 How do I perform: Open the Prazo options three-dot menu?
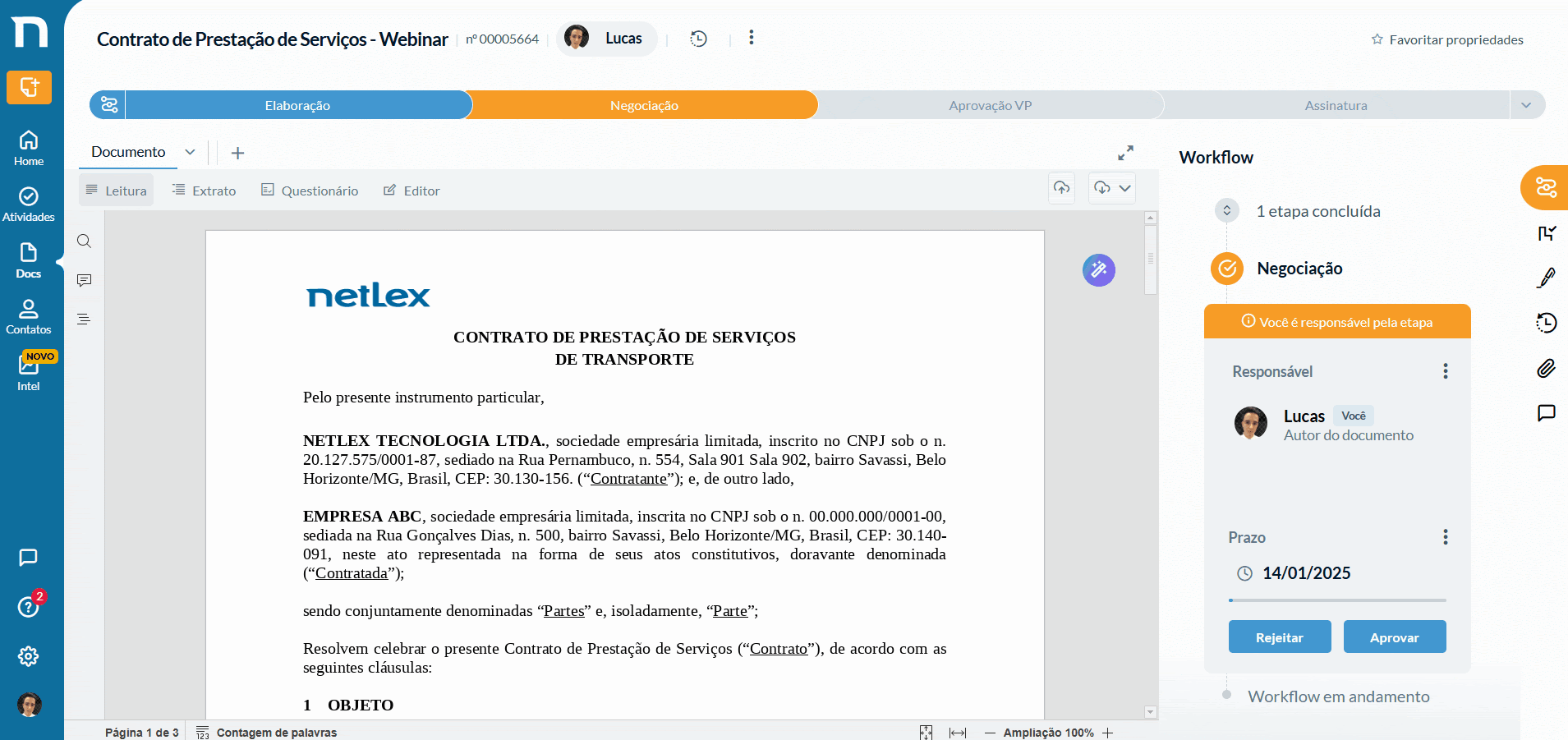coord(1445,537)
